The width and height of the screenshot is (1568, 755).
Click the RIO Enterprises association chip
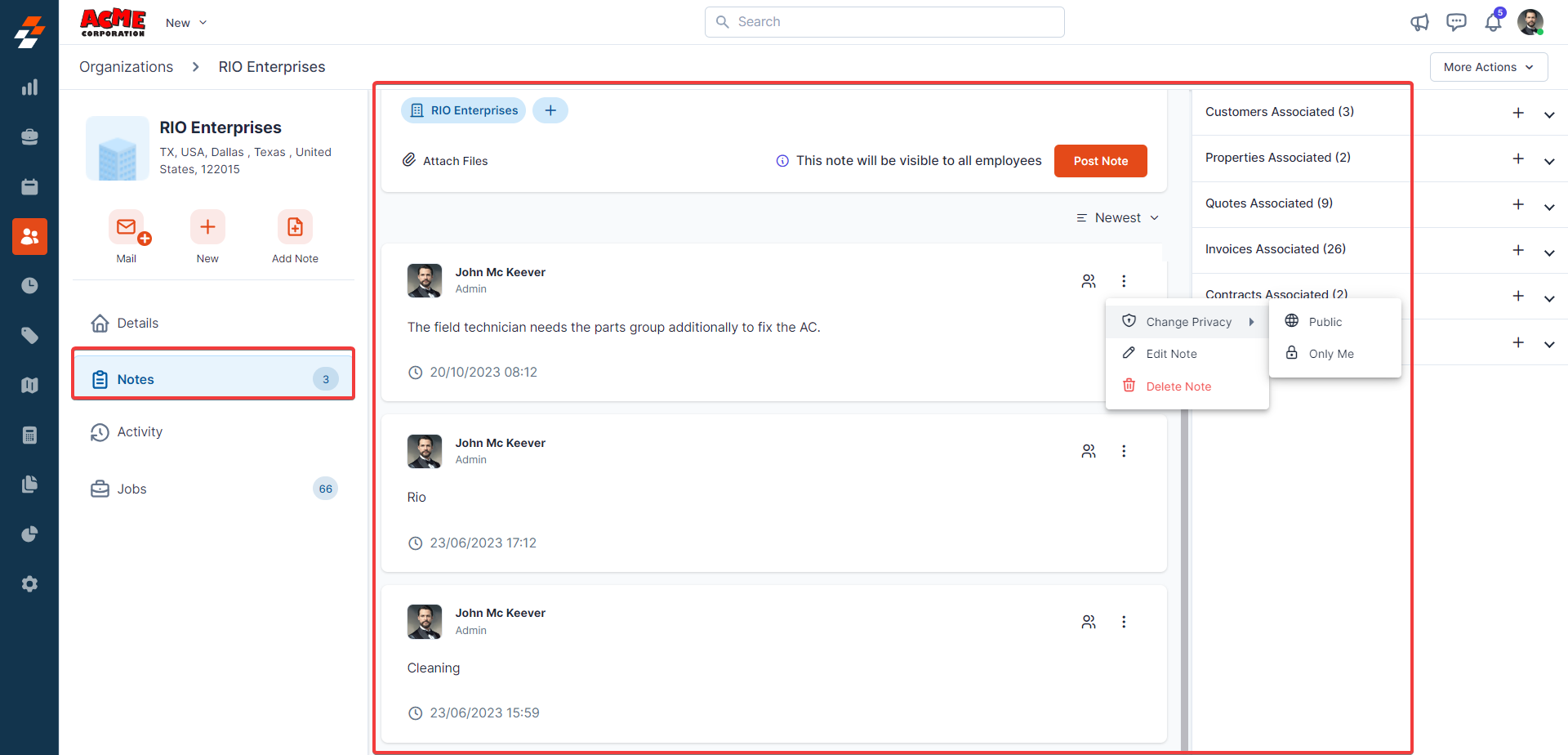point(463,110)
